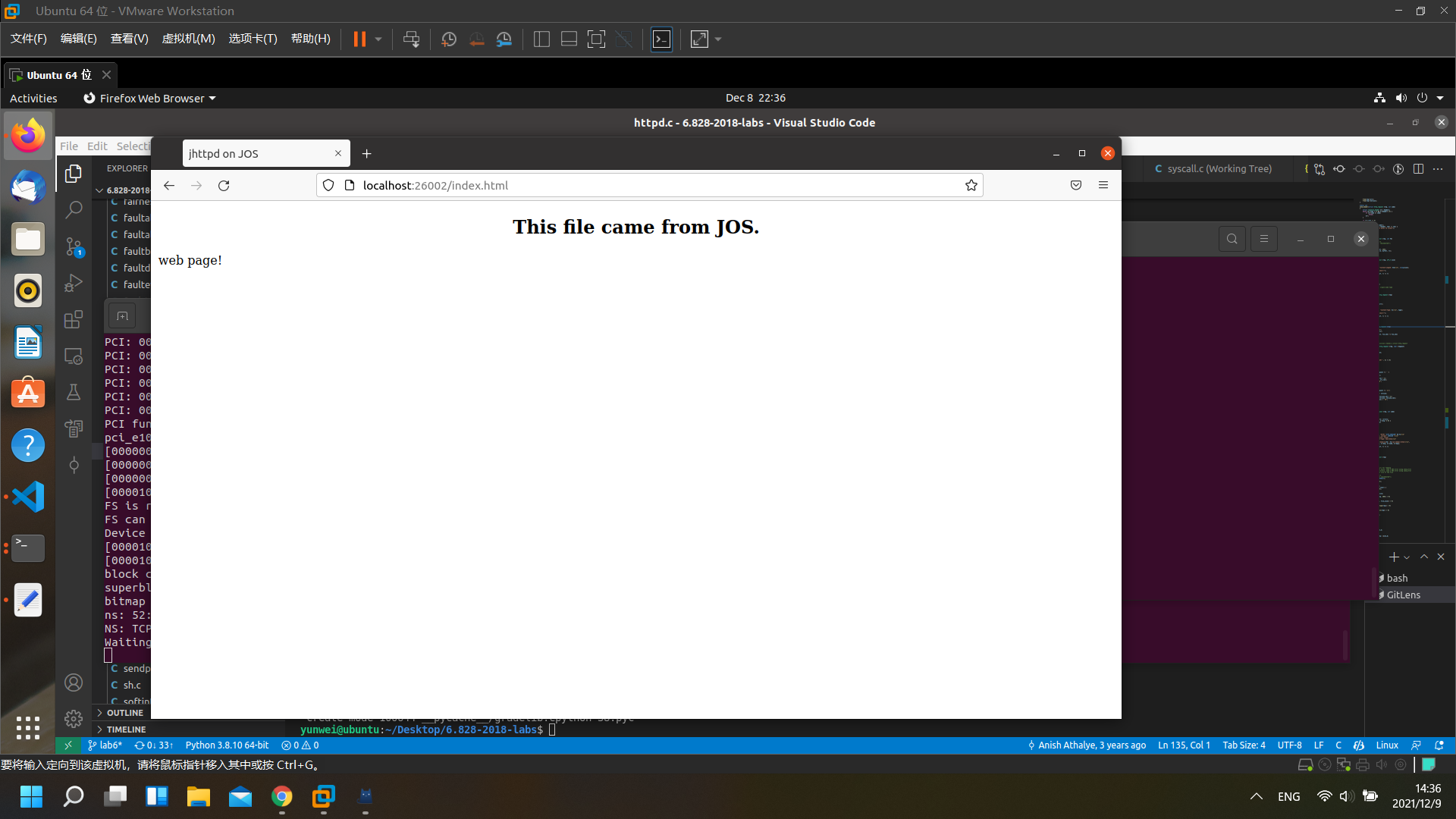The height and width of the screenshot is (819, 1456).
Task: Open errors and warnings status indicator
Action: coord(300,745)
